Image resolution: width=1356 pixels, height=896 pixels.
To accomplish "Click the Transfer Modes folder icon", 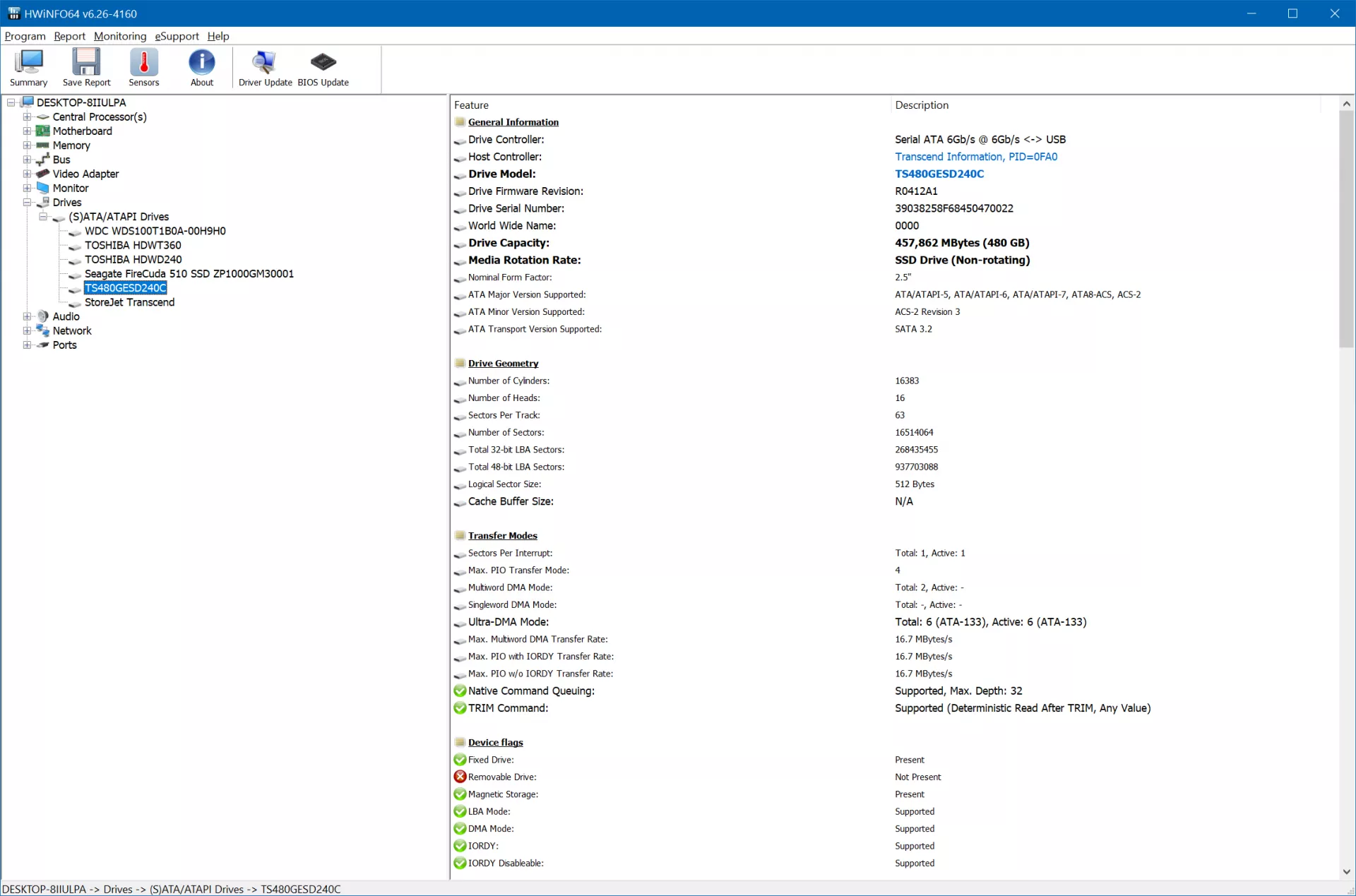I will pyautogui.click(x=460, y=536).
